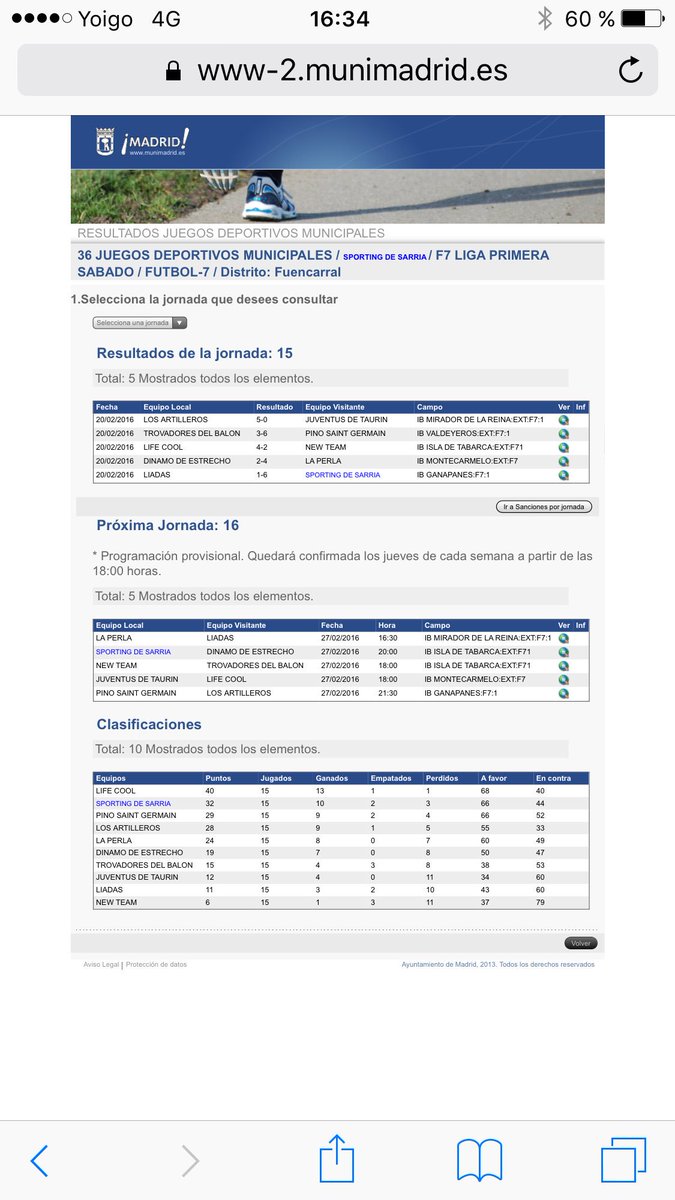
Task: View icon for New Team vs Trovadores fixture
Action: pyautogui.click(x=564, y=666)
